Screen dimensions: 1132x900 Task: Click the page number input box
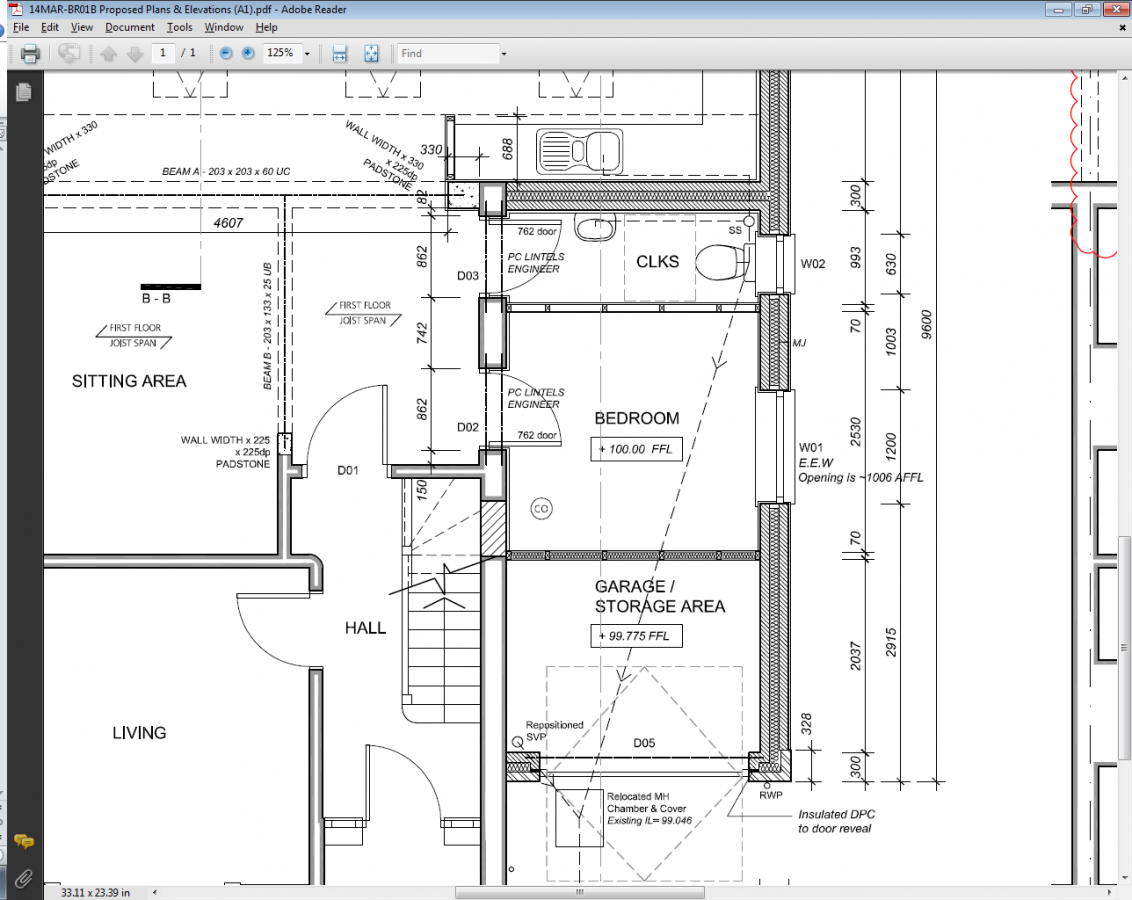point(163,53)
